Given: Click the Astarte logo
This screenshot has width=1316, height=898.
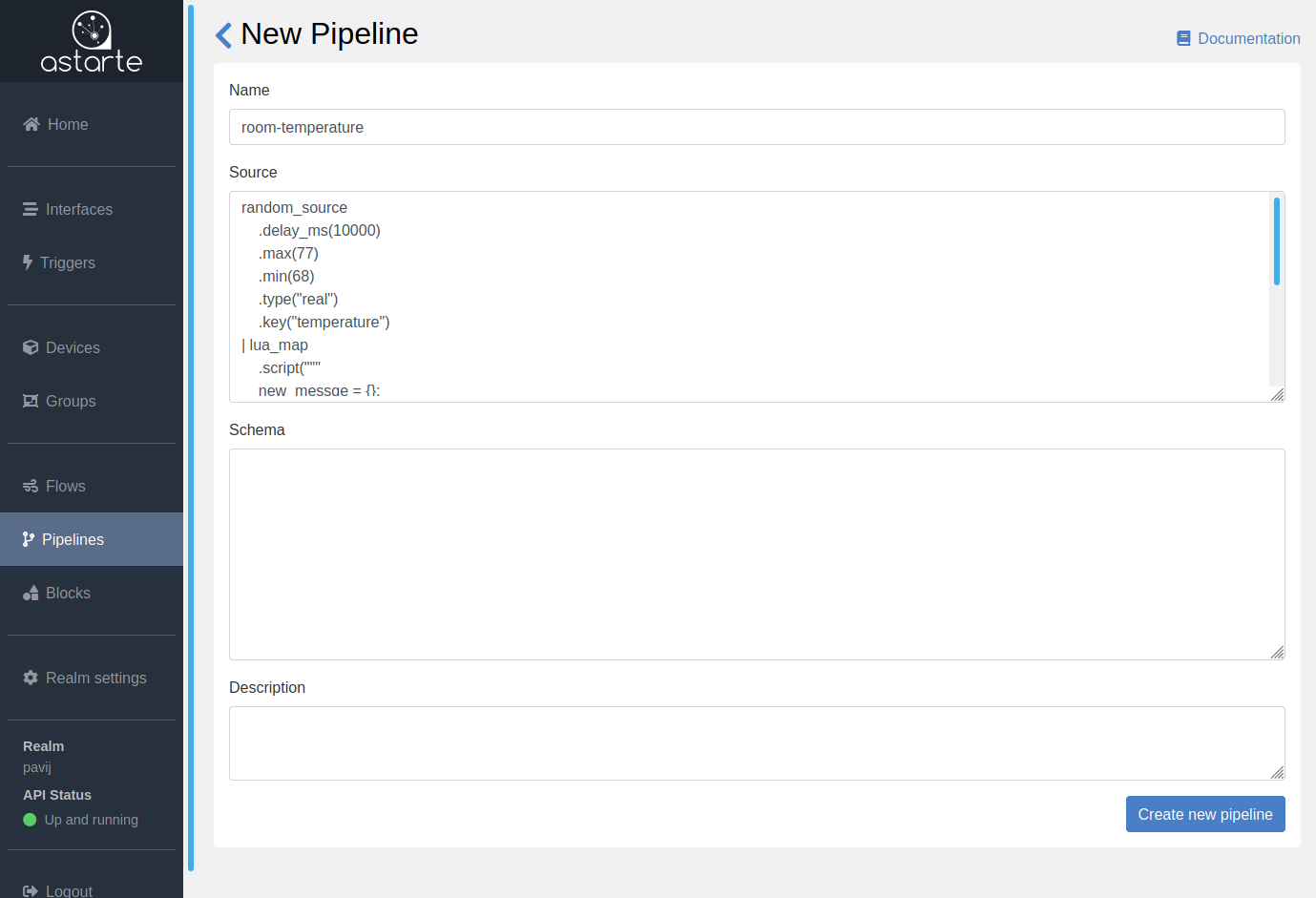Looking at the screenshot, I should [92, 42].
